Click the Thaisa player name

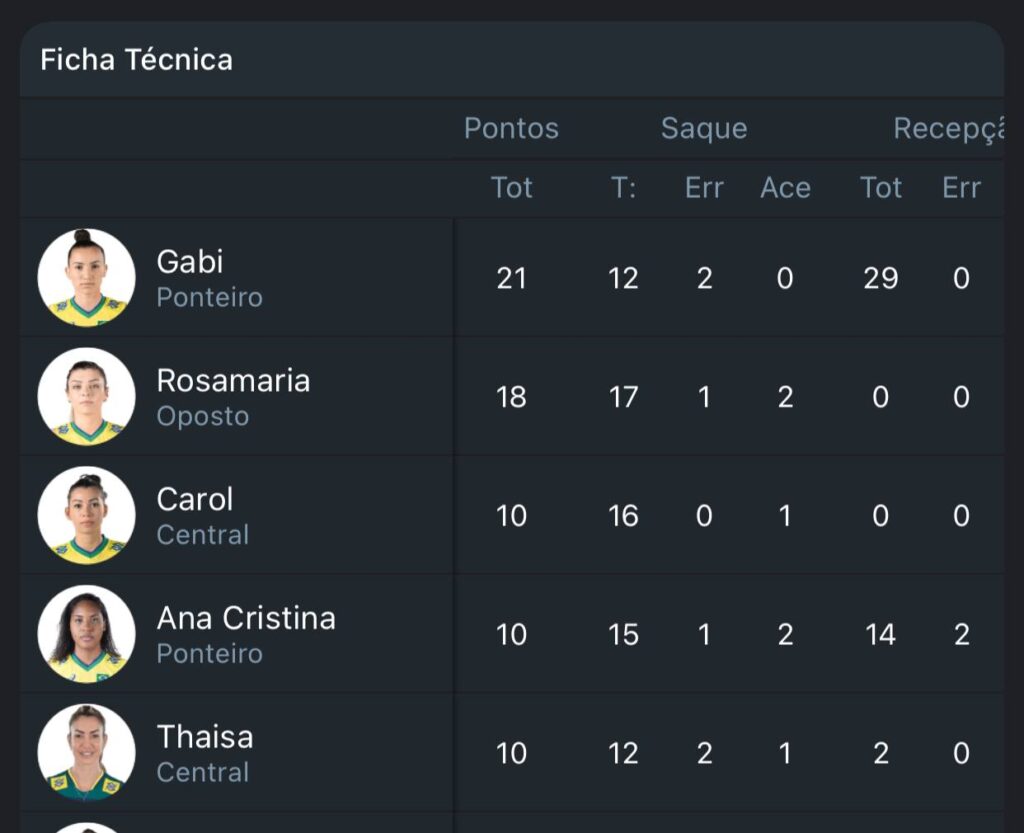205,737
